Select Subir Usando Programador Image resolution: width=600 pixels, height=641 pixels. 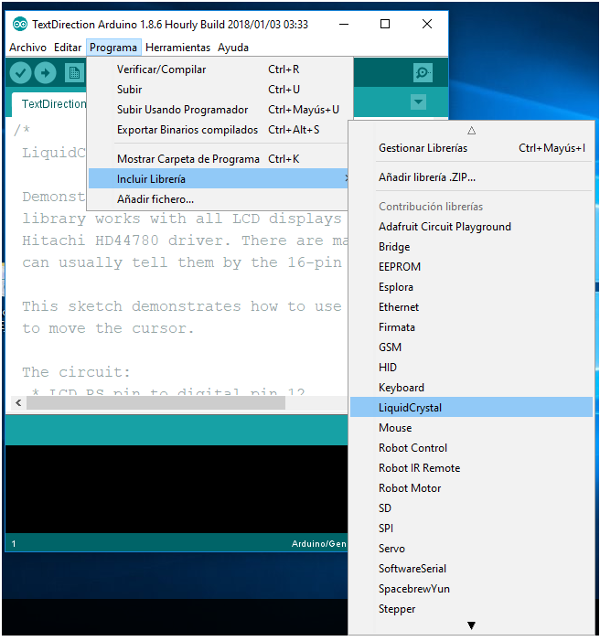point(218,110)
